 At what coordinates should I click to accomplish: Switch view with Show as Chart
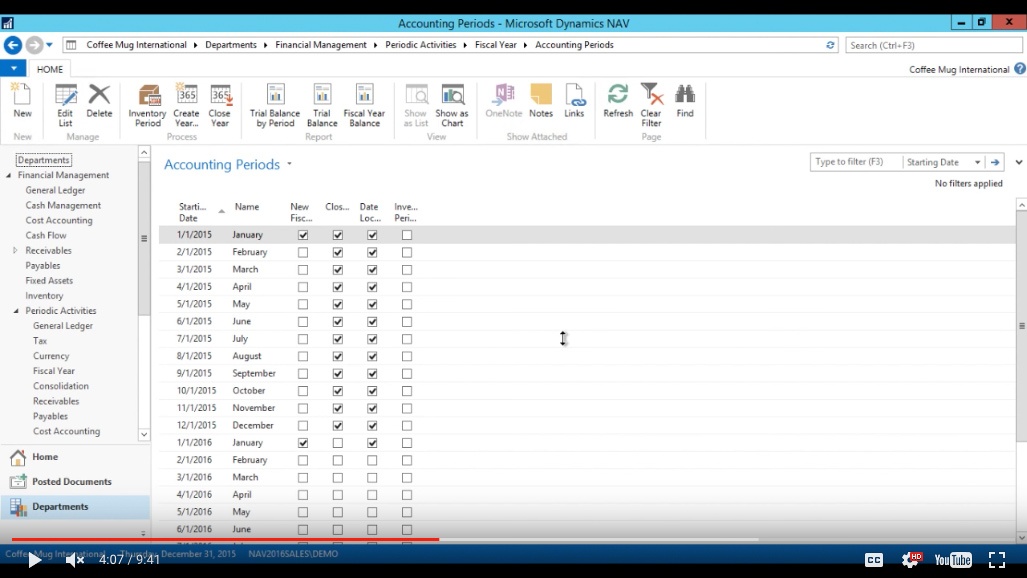452,105
